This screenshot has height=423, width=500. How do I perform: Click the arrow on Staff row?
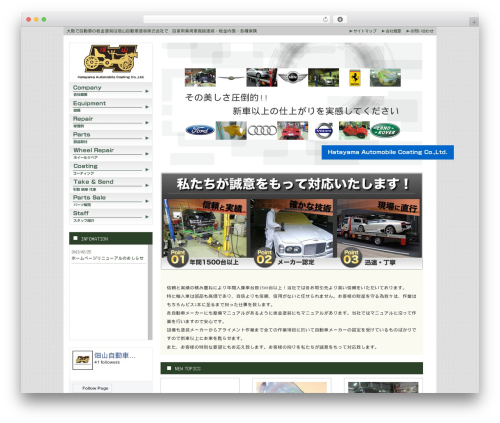(x=147, y=217)
